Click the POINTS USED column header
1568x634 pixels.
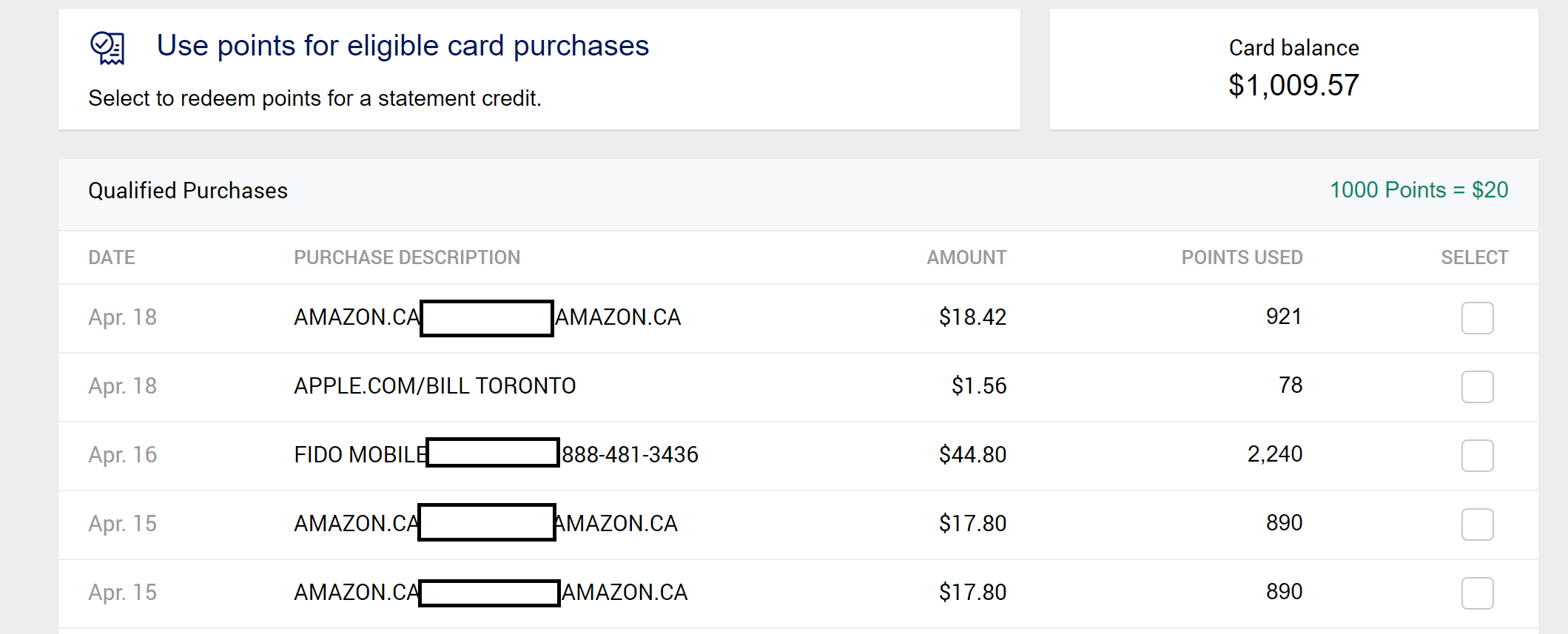(1242, 257)
